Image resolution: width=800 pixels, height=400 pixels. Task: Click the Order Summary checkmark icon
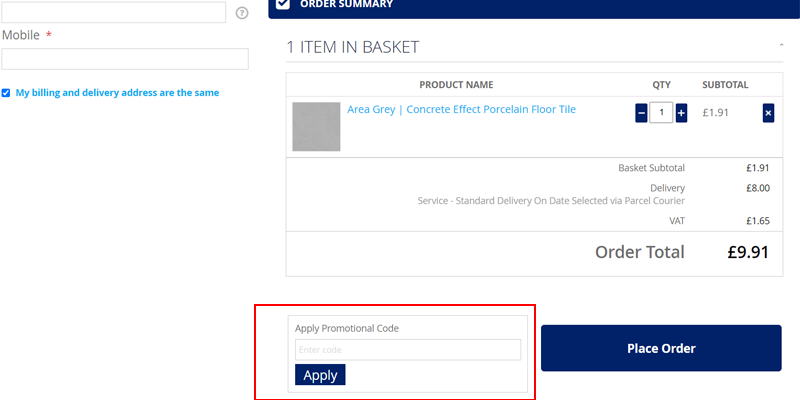click(x=283, y=4)
